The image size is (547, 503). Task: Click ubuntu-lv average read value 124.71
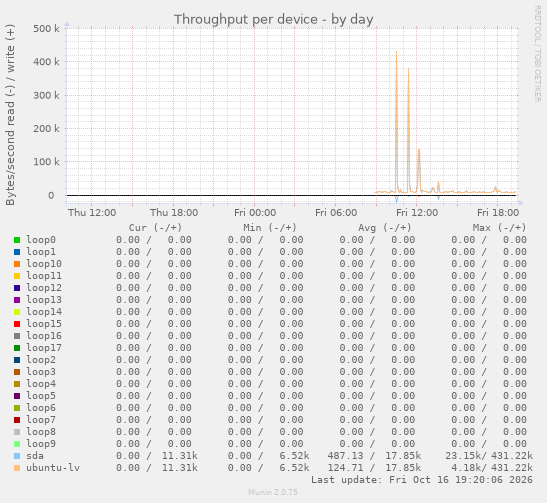coord(345,468)
